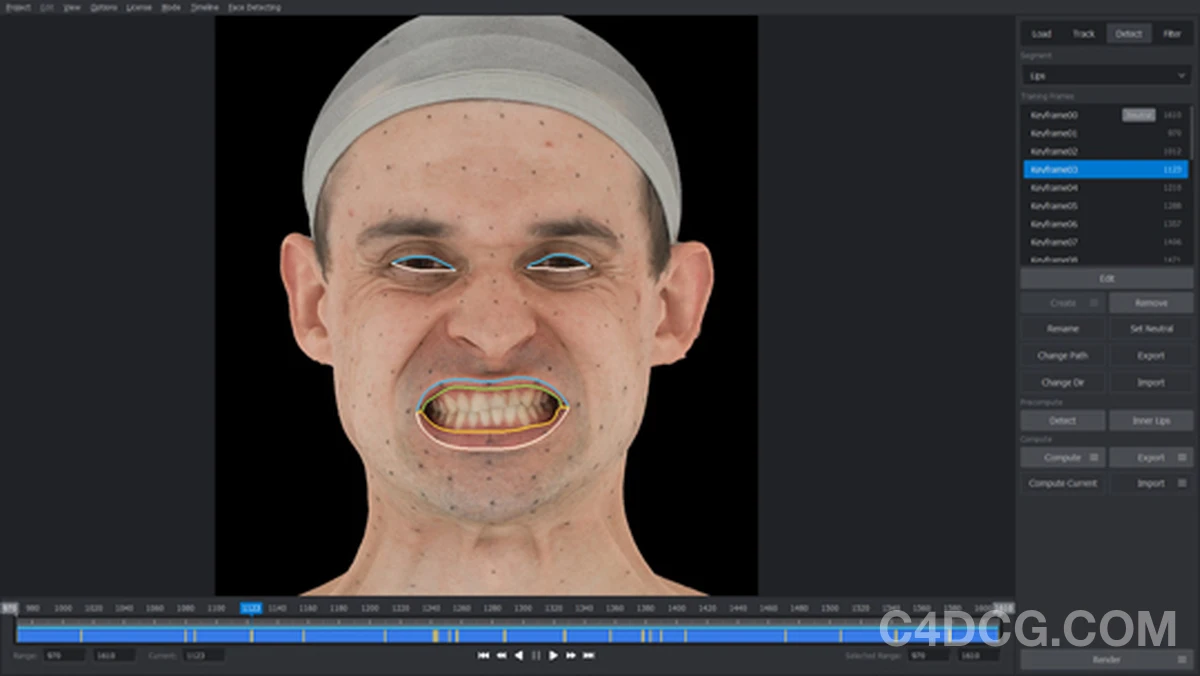Open the options icon beside the Create button
Screen dimensions: 1200x676
(1092, 302)
